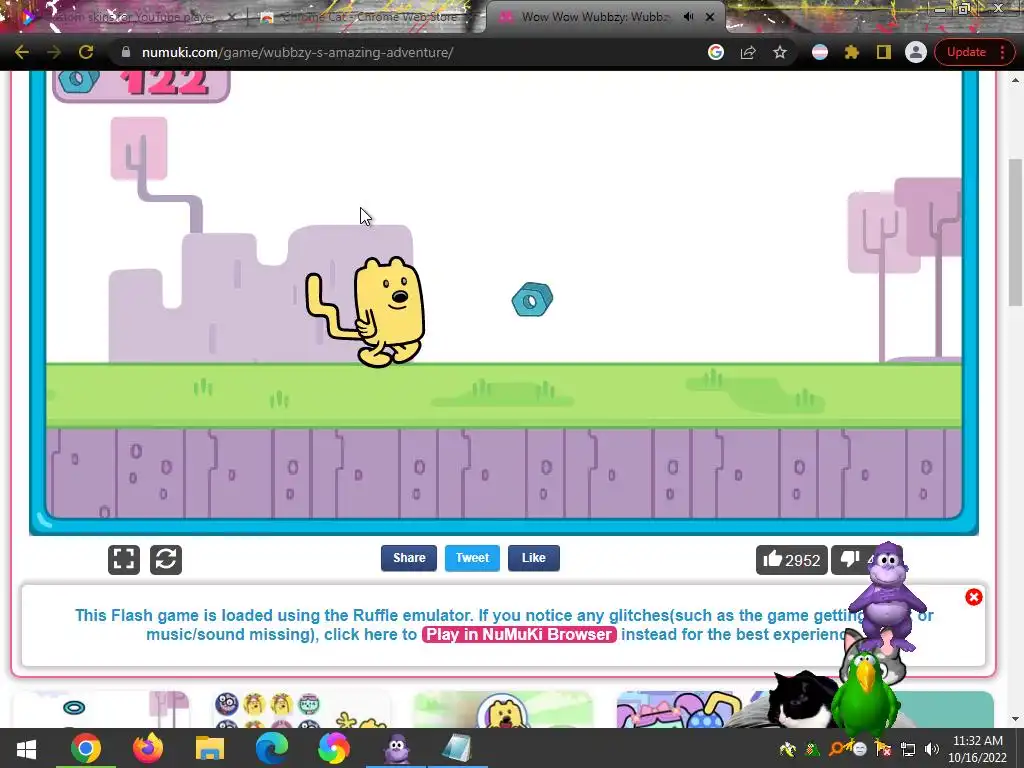Open Google Chrome from the taskbar
Screen dimensions: 1024x768
[x=86, y=748]
